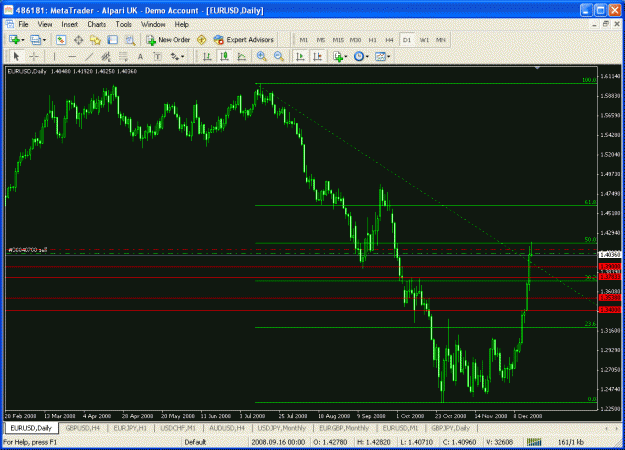
Task: Select the Equidistant Channel tool
Action: pos(106,57)
